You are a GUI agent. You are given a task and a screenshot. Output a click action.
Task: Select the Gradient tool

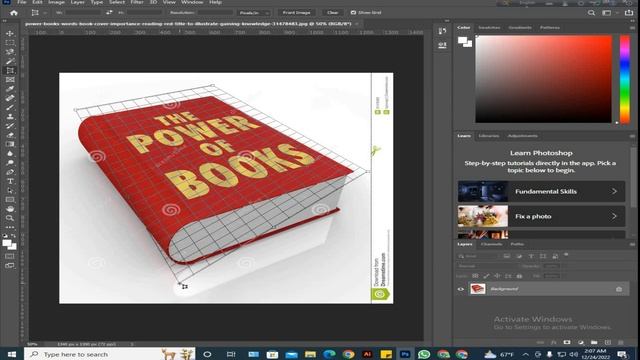coord(10,144)
